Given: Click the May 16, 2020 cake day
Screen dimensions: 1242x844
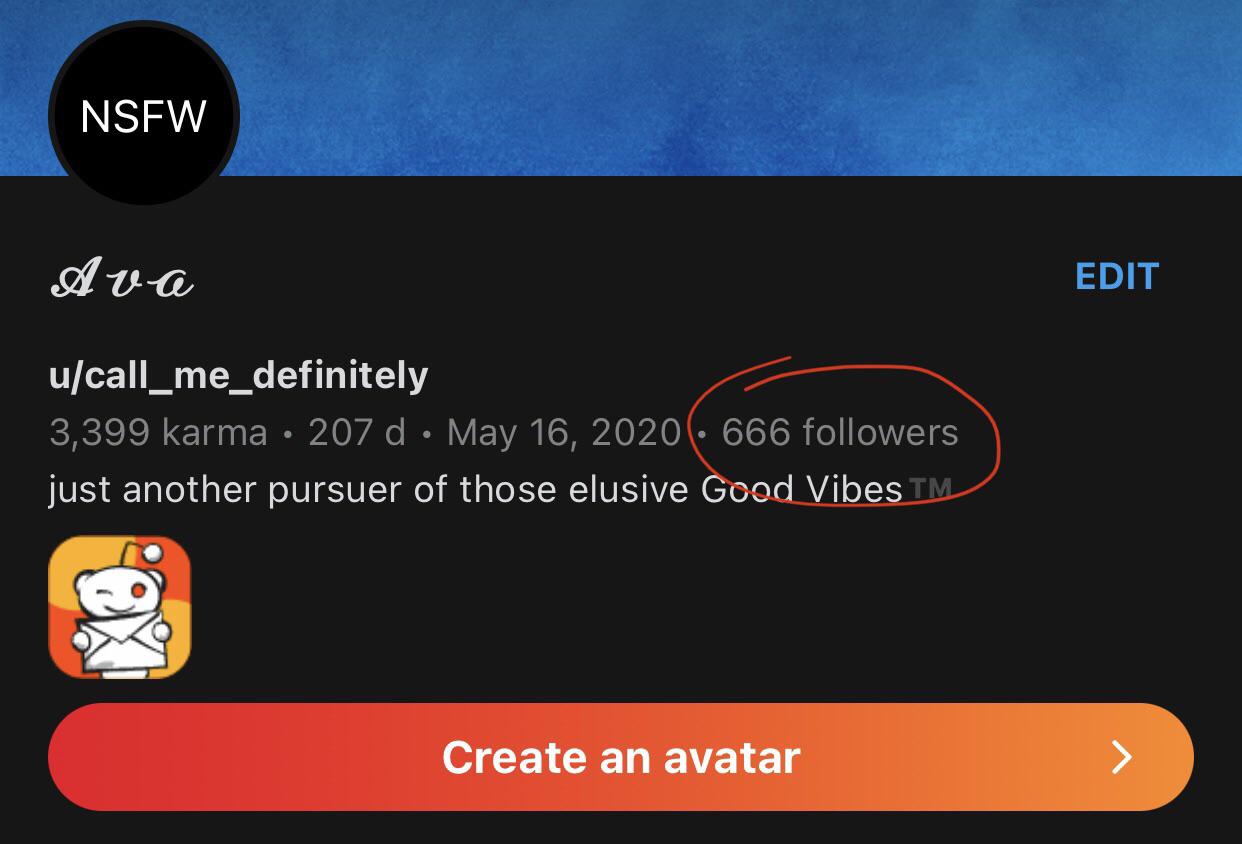Looking at the screenshot, I should (x=563, y=433).
